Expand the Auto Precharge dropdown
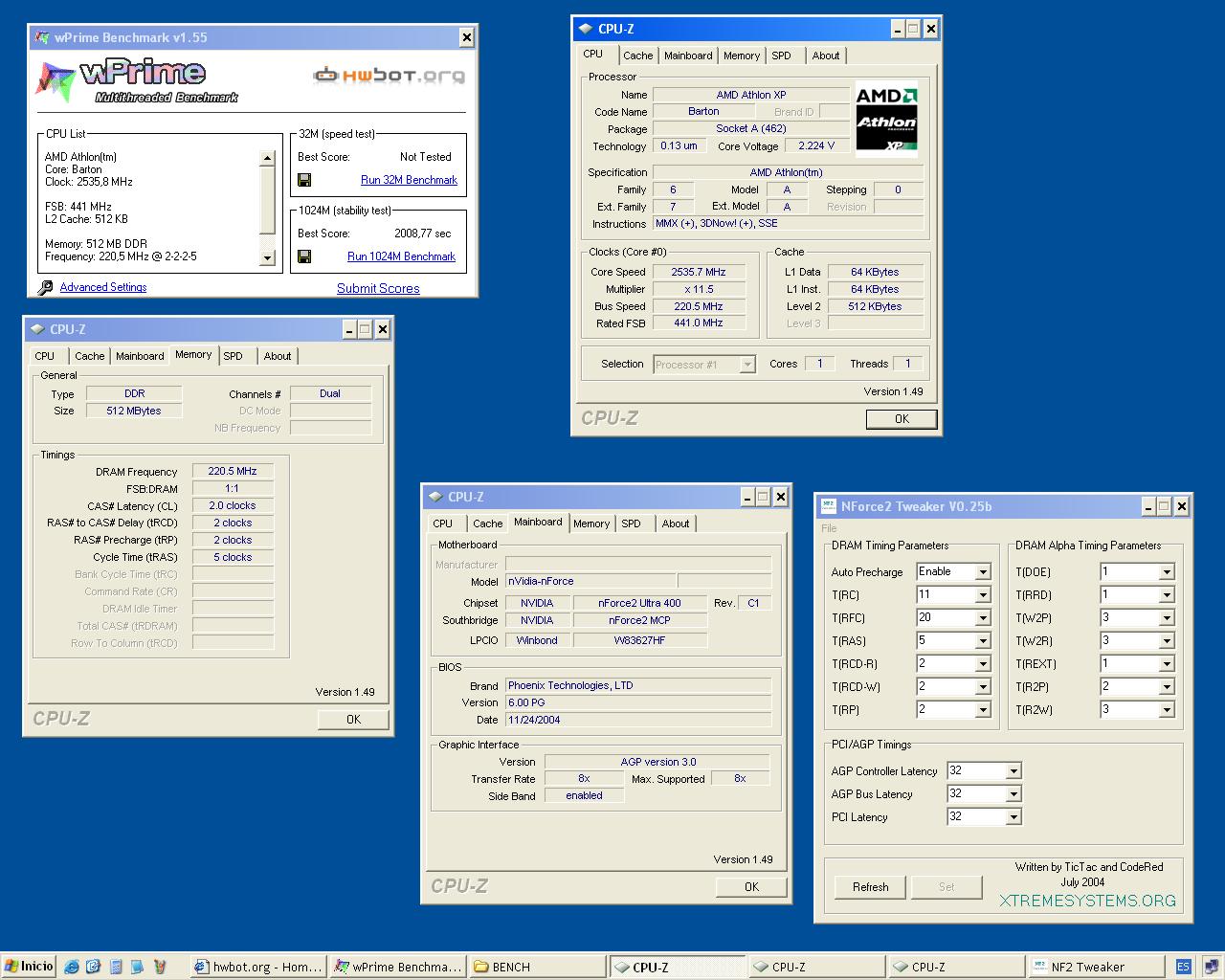 982,572
